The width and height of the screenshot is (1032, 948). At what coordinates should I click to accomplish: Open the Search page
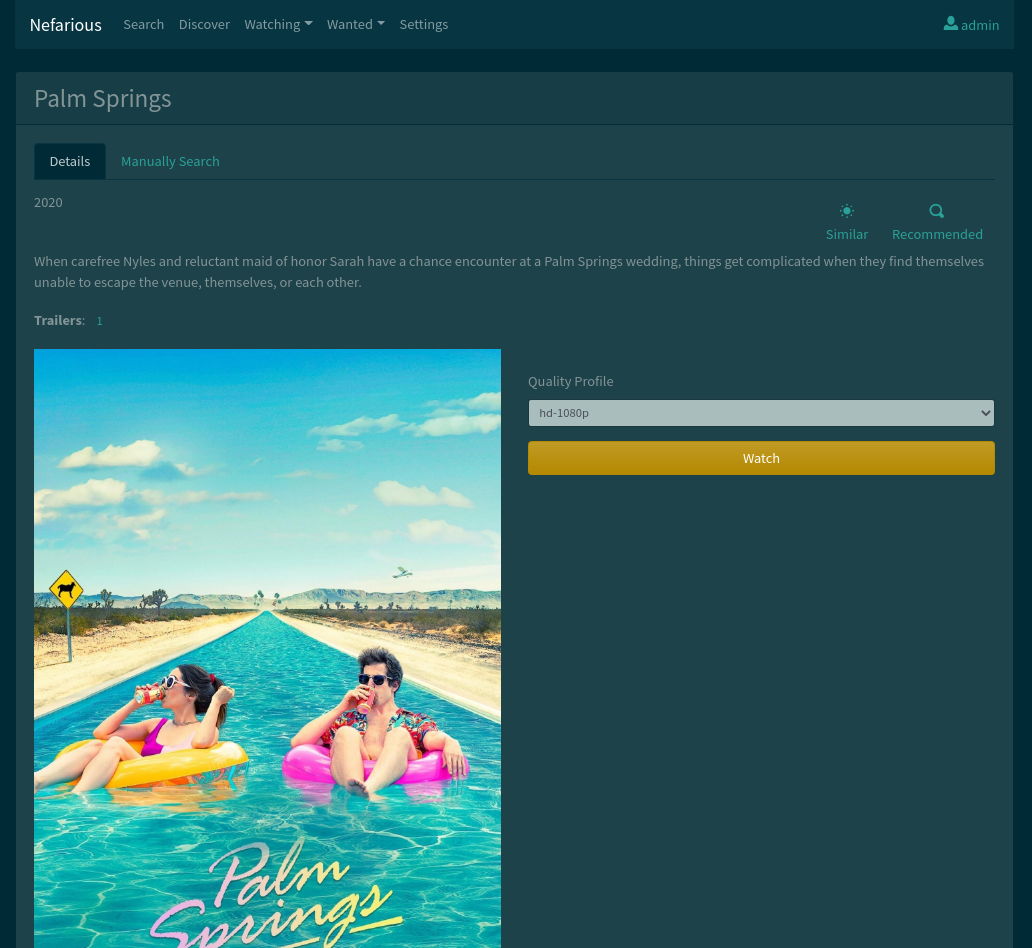point(143,24)
